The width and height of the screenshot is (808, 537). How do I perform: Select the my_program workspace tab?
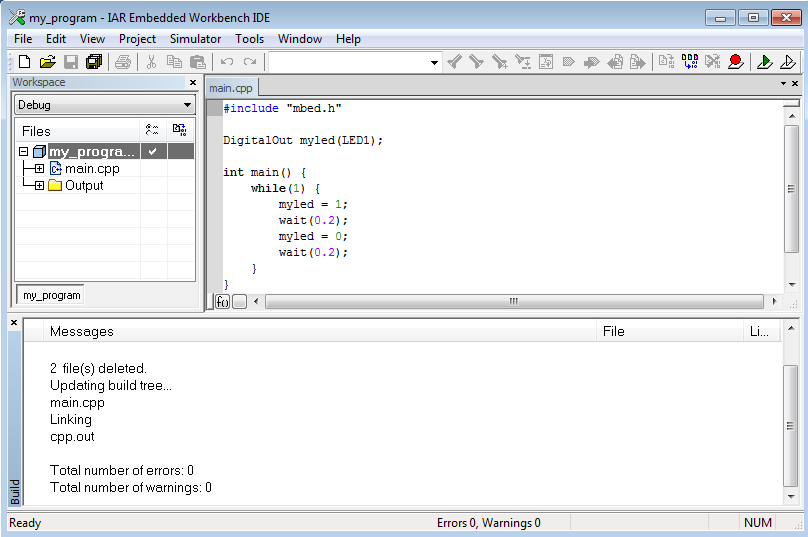[51, 295]
